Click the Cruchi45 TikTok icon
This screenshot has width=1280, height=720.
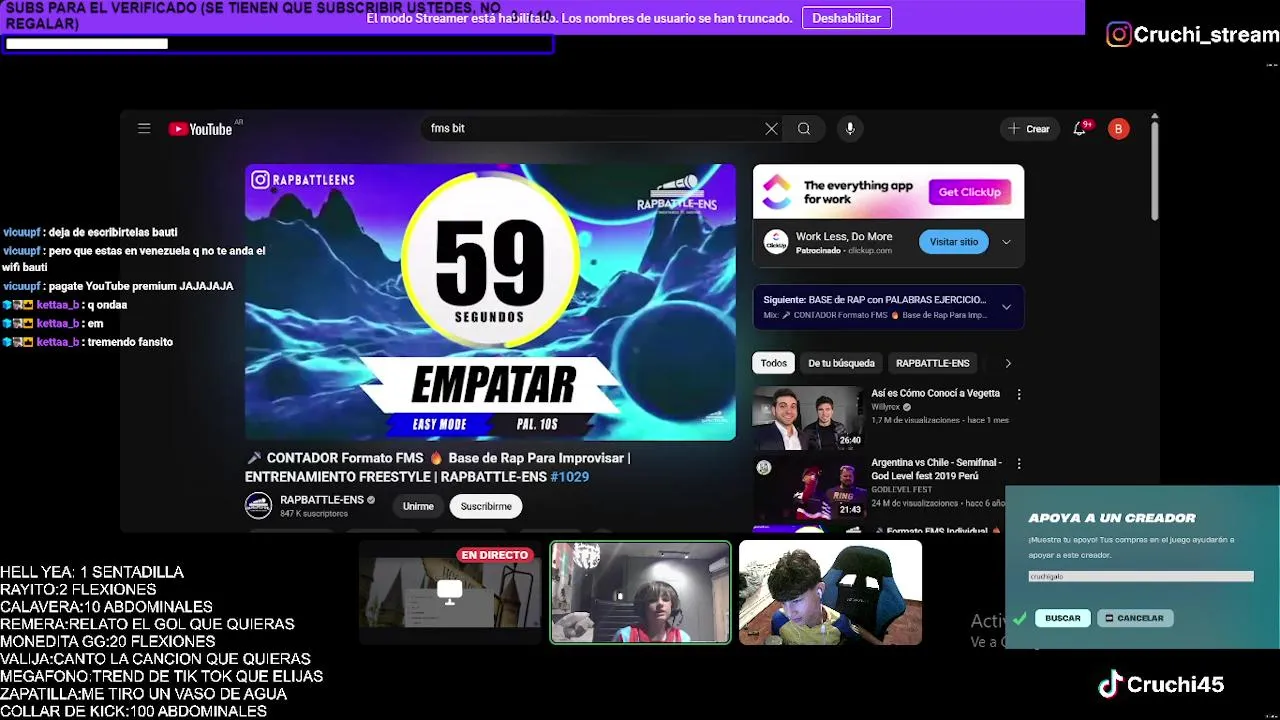(x=1110, y=685)
